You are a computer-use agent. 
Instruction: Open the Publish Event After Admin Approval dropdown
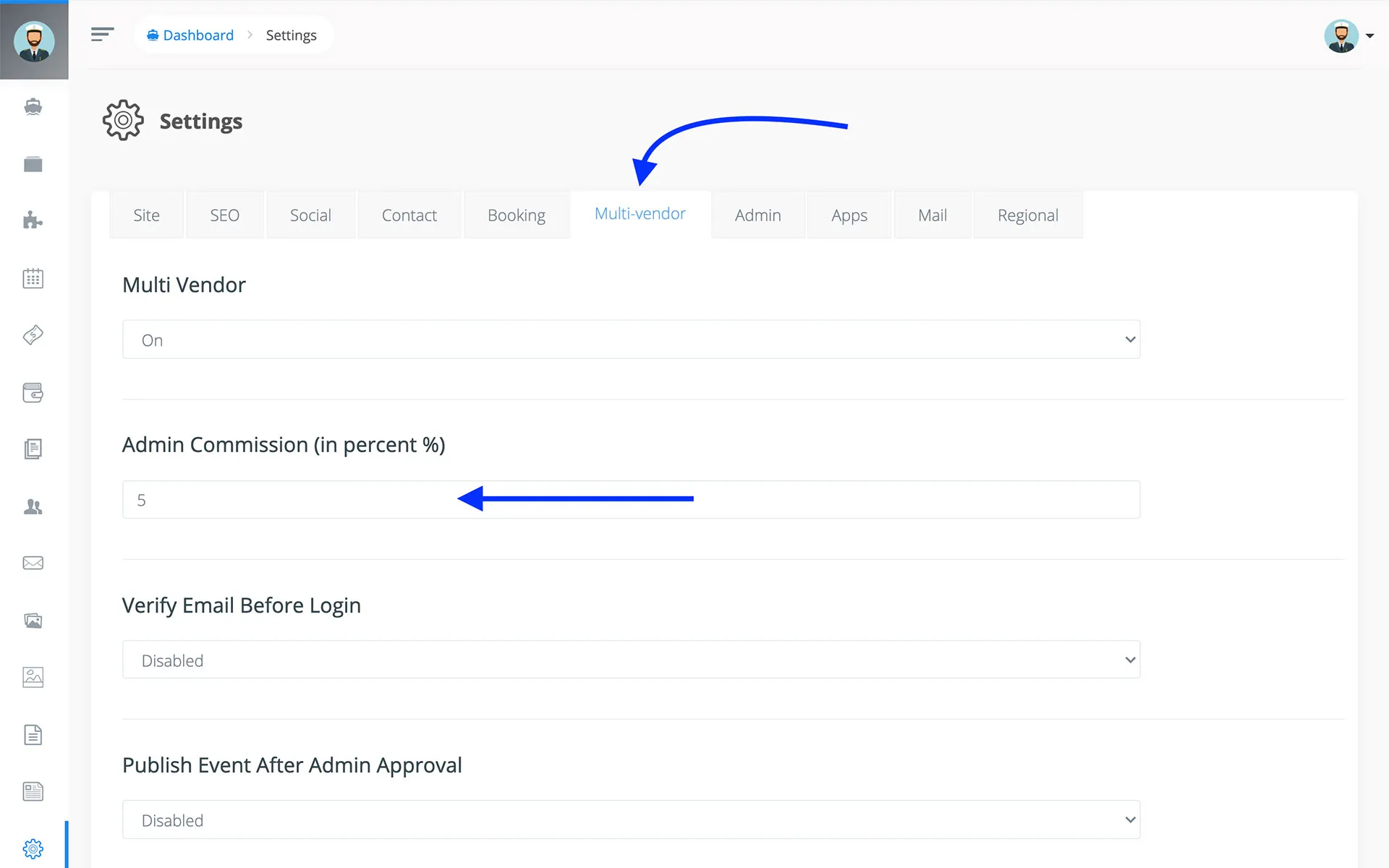[631, 820]
